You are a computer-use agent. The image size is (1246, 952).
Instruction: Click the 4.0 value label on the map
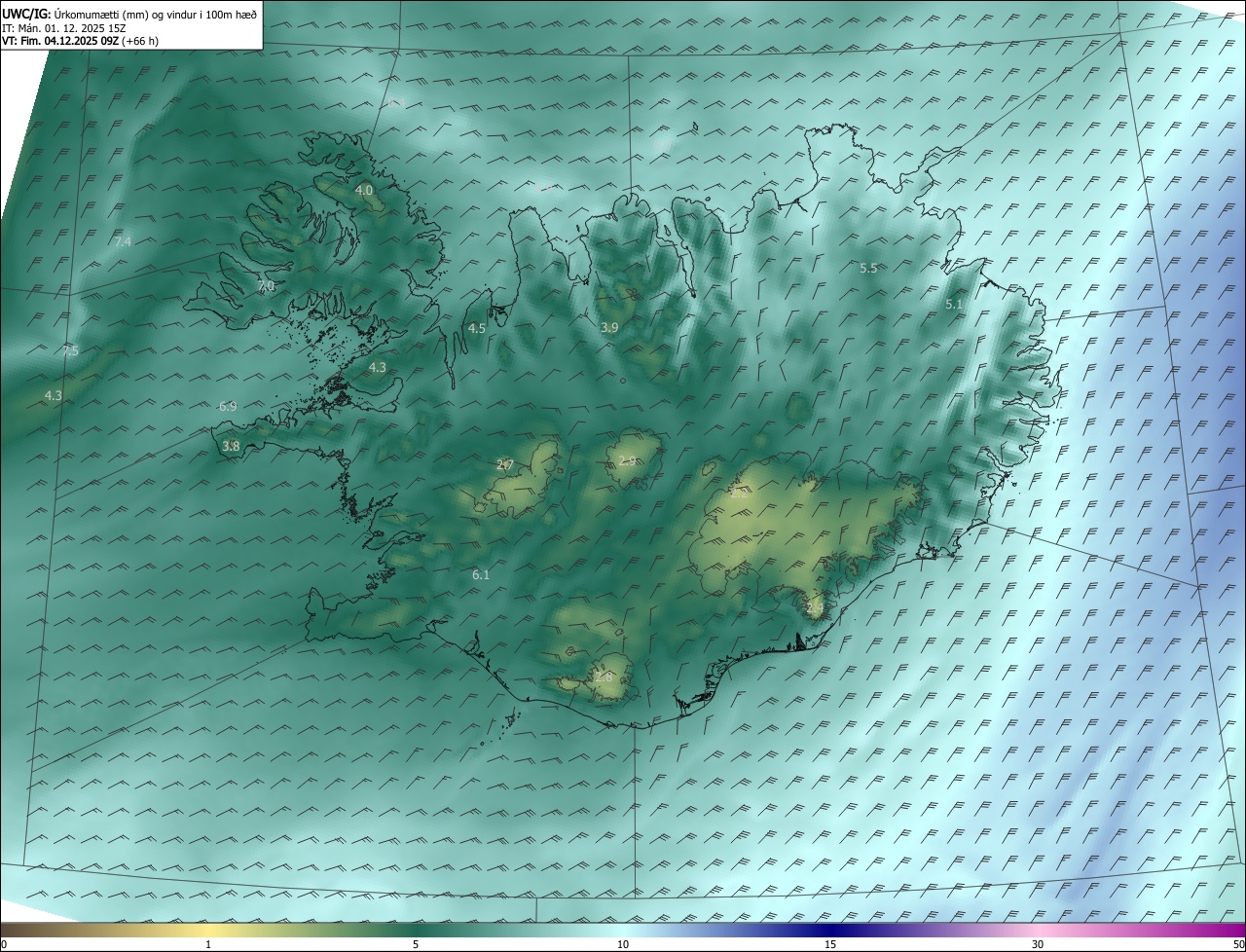pyautogui.click(x=364, y=190)
